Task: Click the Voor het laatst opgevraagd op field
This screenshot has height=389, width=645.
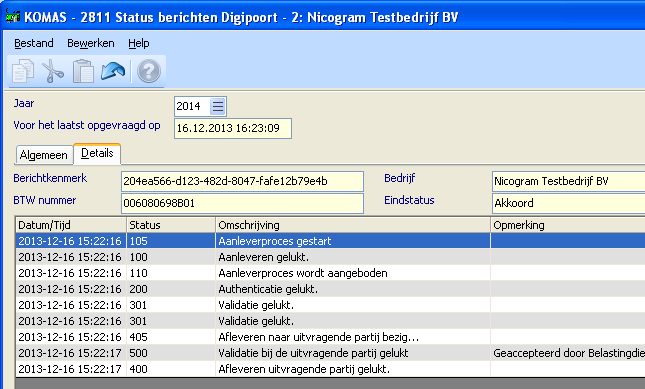Action: pyautogui.click(x=233, y=128)
